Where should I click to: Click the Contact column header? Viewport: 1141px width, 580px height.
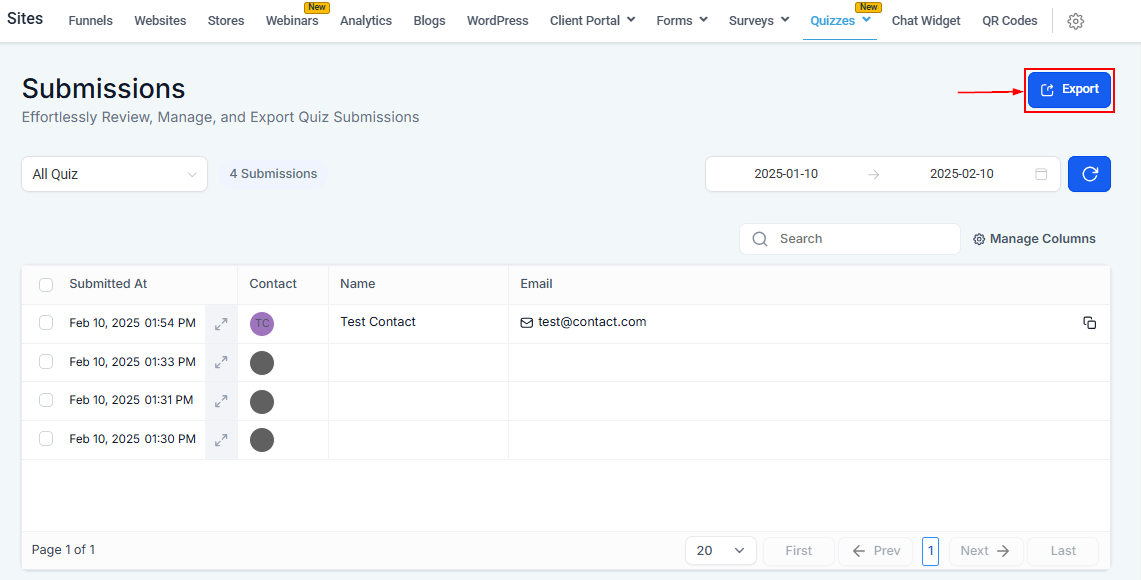click(273, 284)
